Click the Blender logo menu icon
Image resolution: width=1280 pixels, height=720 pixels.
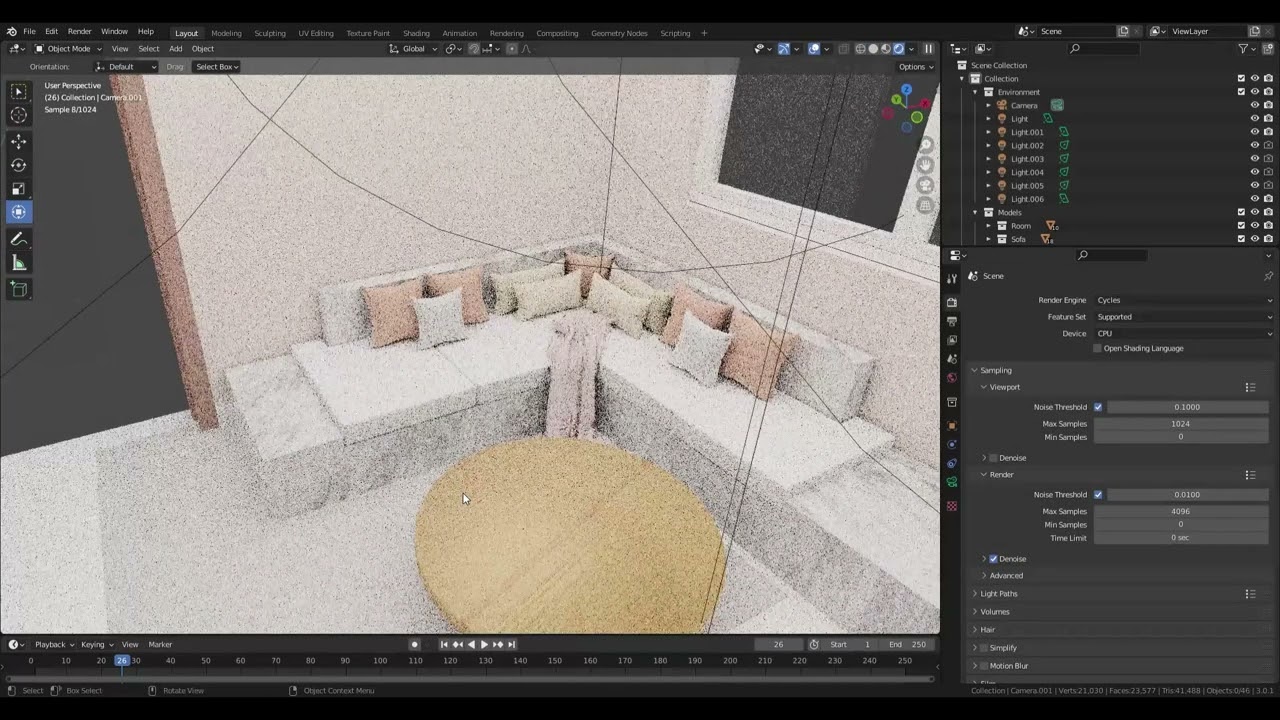[11, 32]
